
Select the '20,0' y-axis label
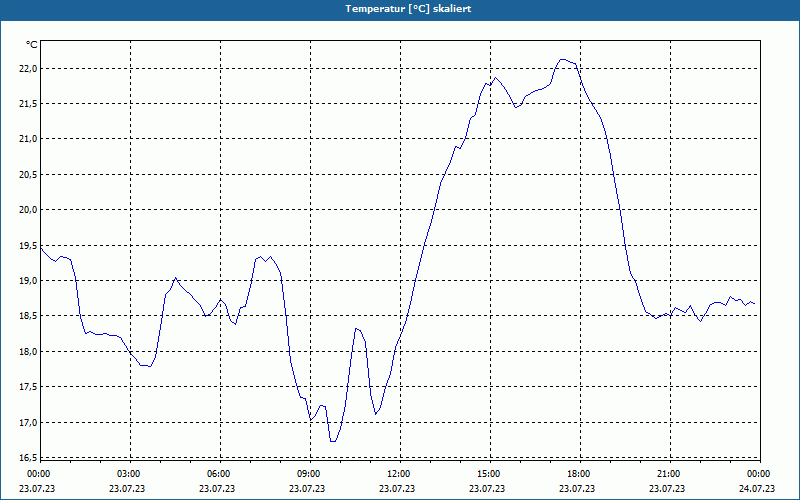pos(28,210)
